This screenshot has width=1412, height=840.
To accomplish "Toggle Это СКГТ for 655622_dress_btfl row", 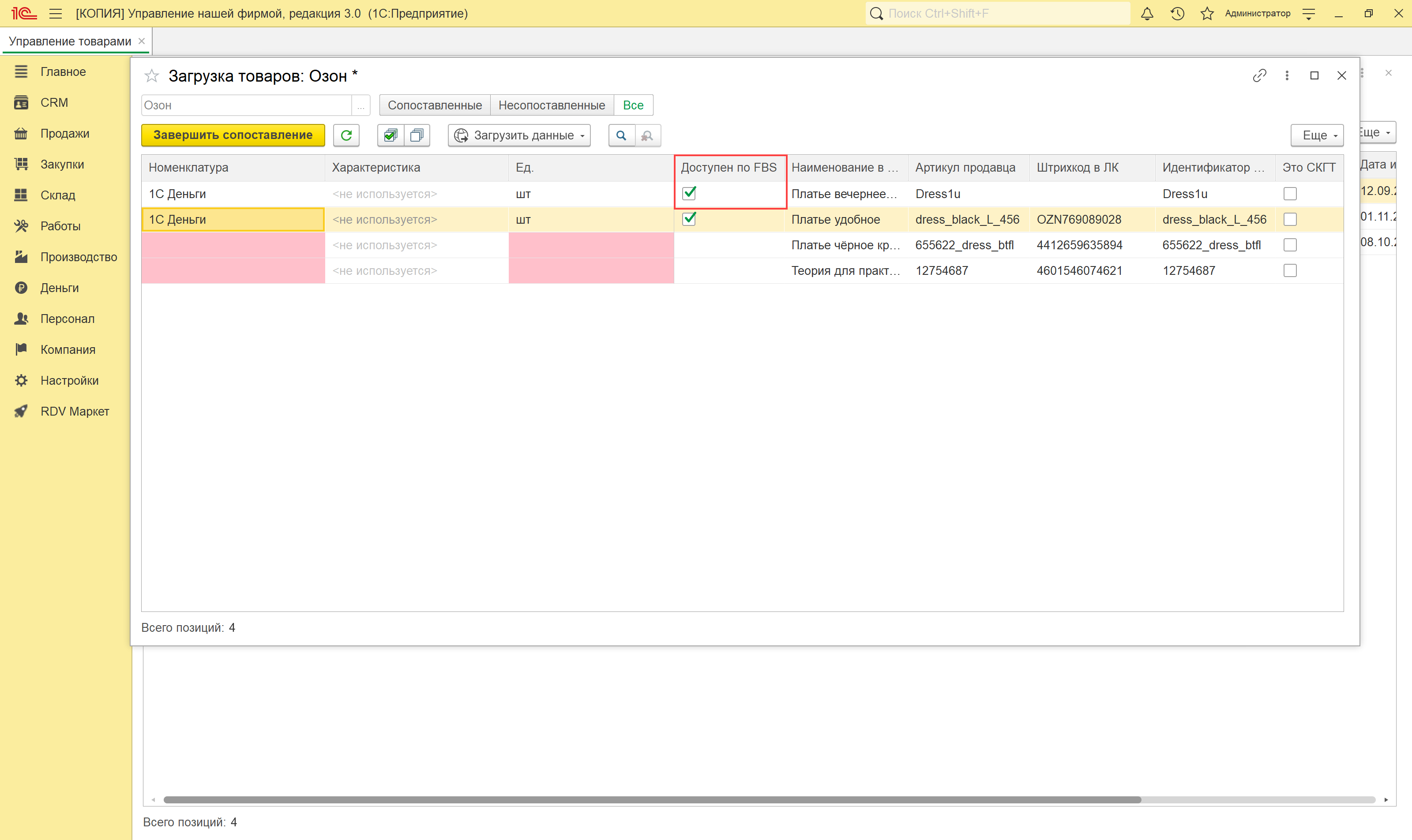I will 1290,245.
